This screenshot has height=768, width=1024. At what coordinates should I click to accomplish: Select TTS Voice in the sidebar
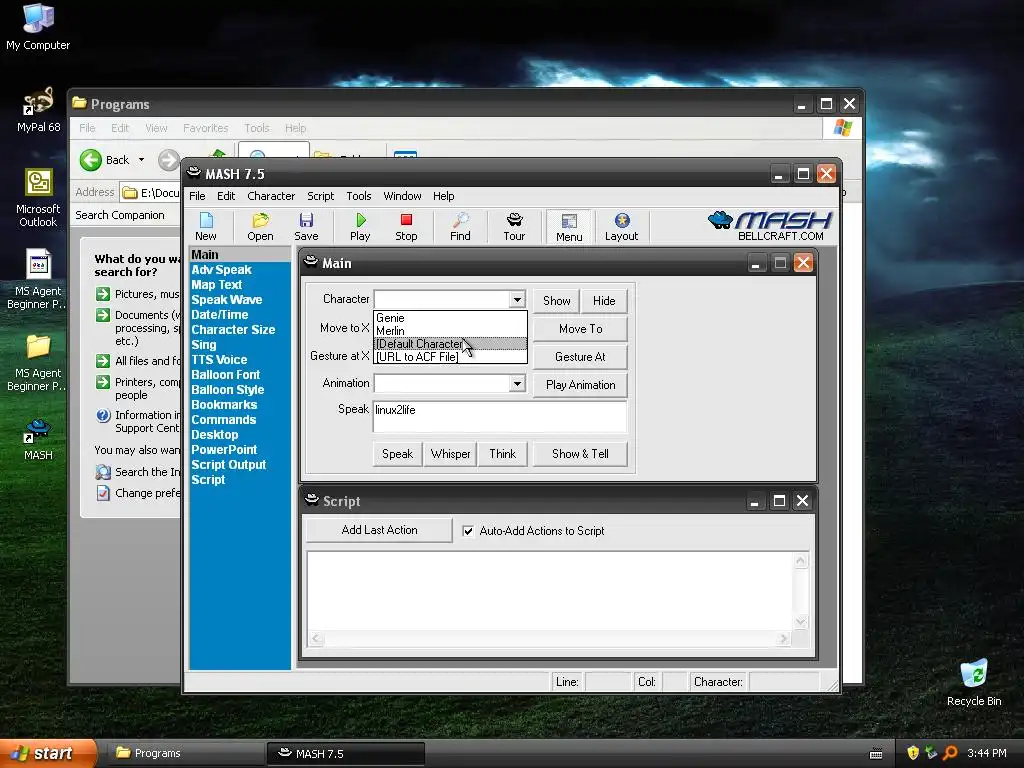(219, 360)
